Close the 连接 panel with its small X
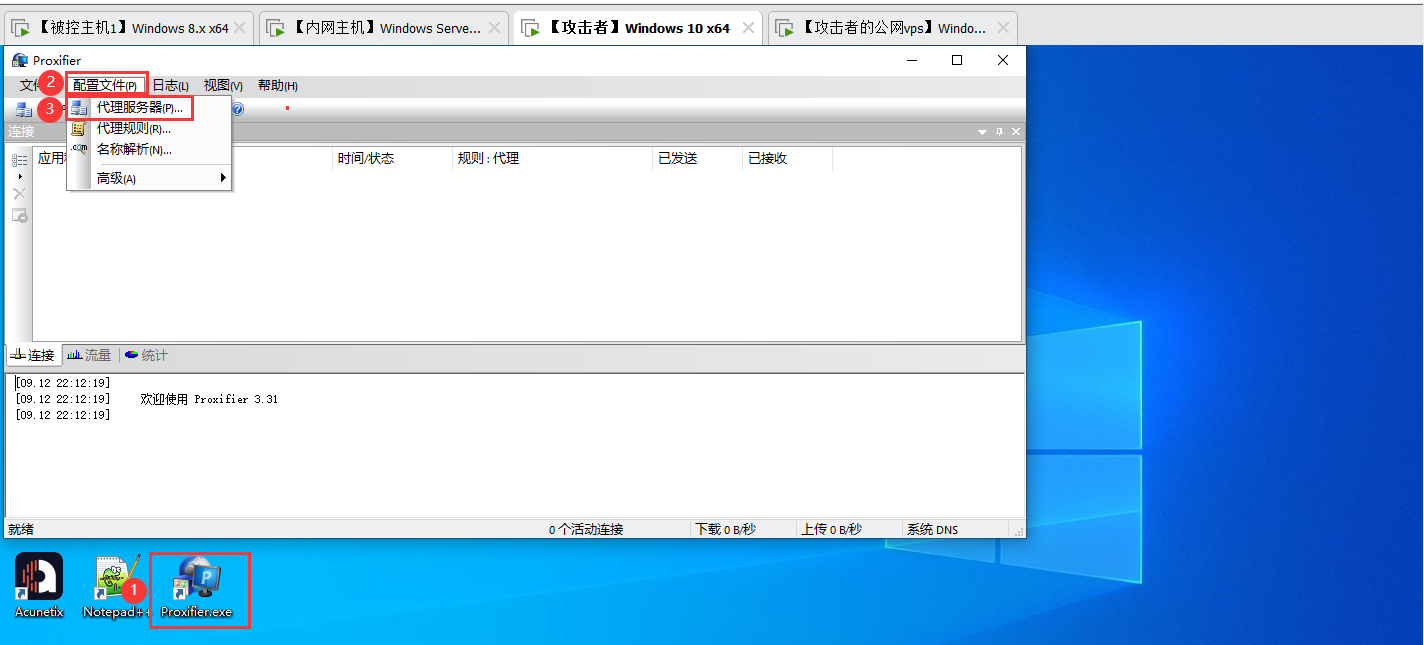 pos(1016,132)
